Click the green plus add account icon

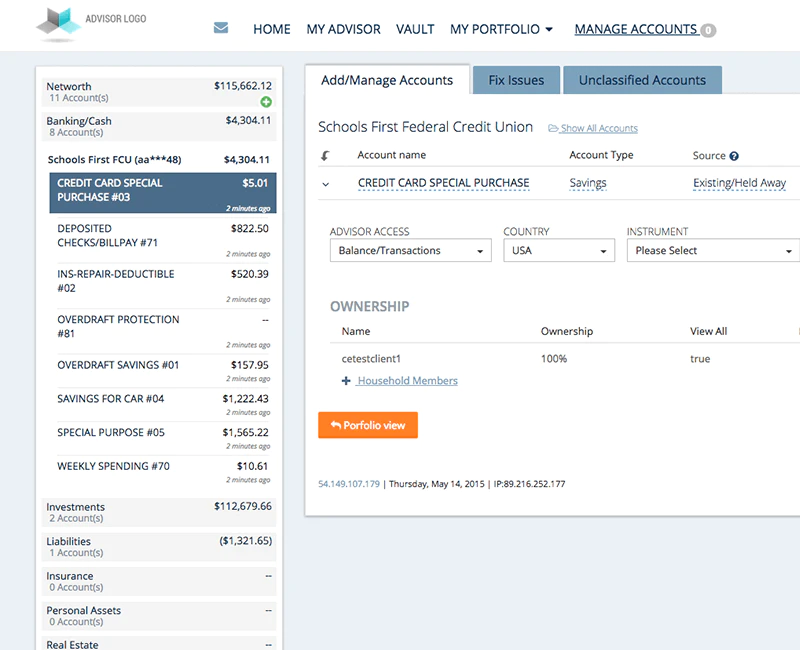(x=266, y=102)
